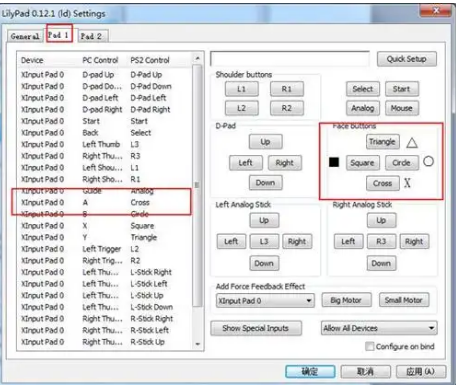This screenshot has height=385, width=456.
Task: Click the list scroll up arrow
Action: tap(197, 59)
